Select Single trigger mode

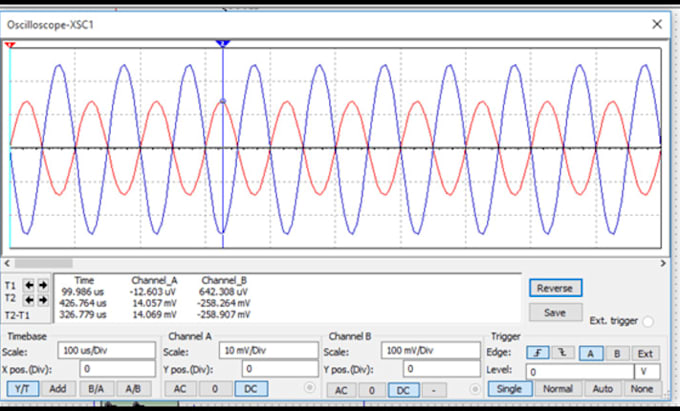point(510,389)
